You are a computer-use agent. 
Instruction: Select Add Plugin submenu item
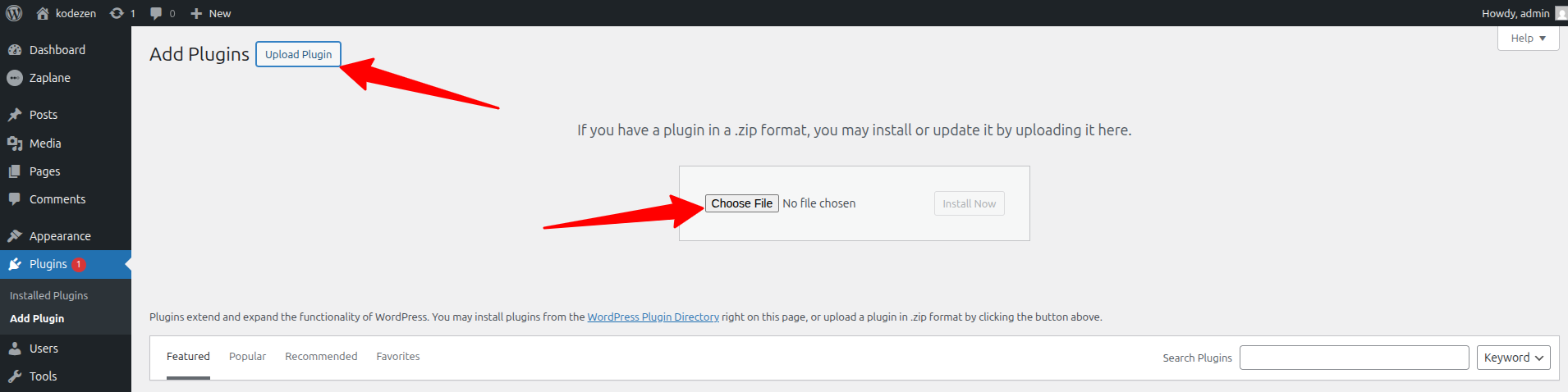tap(37, 318)
